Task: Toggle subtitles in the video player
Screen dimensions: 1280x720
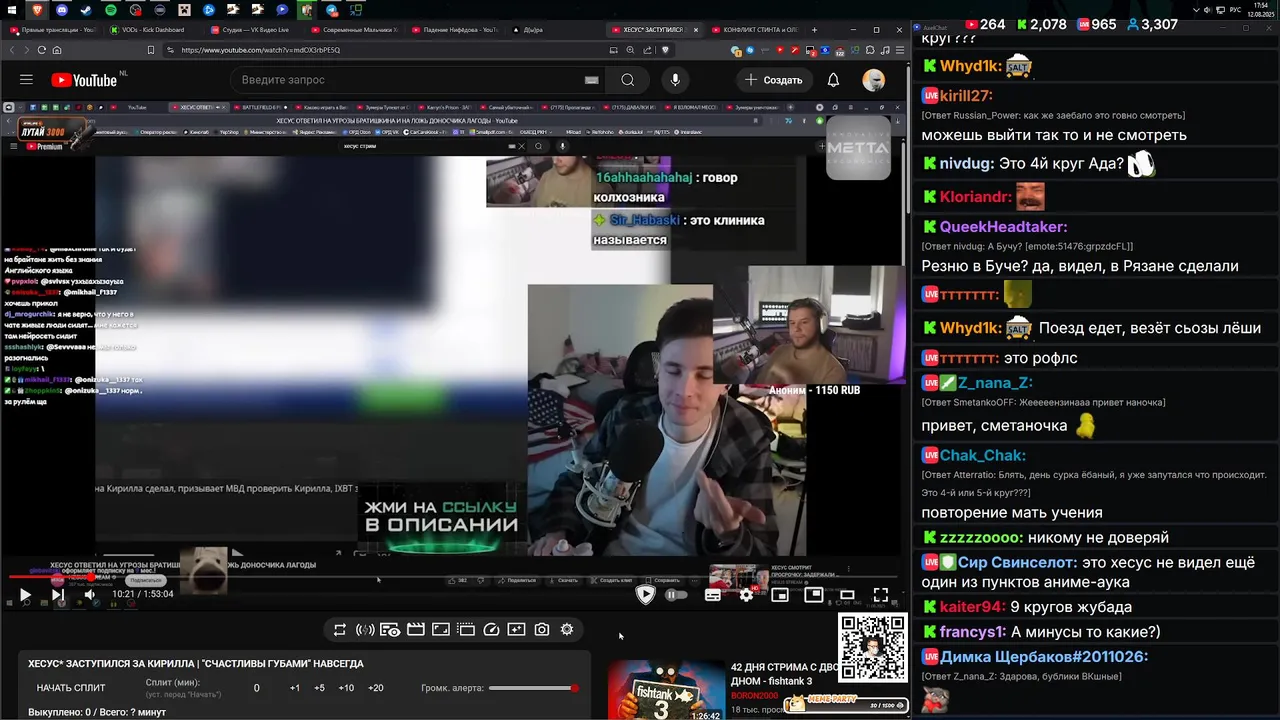Action: (712, 595)
